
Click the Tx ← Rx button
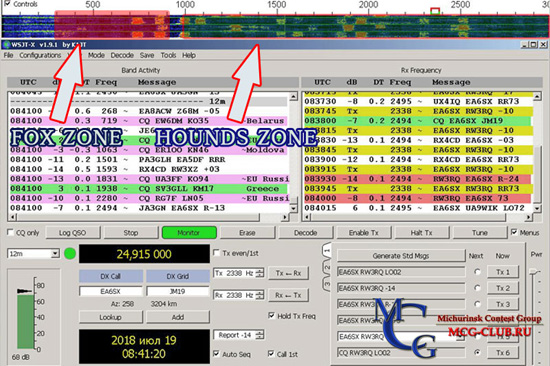point(288,273)
